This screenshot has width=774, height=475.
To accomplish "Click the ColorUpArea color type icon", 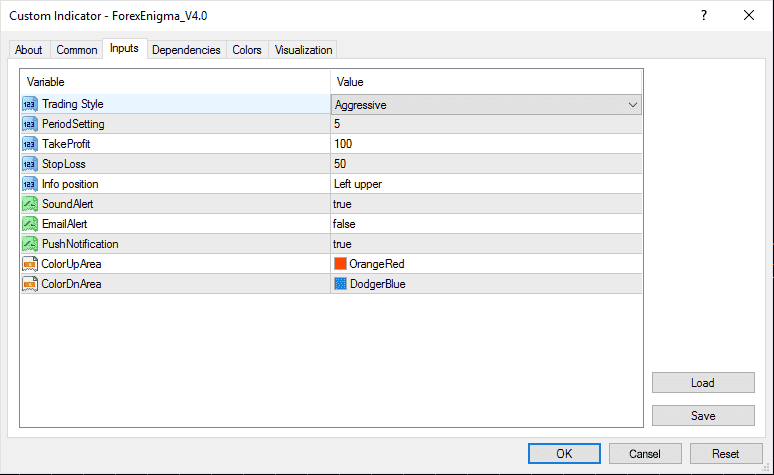I will tap(30, 264).
